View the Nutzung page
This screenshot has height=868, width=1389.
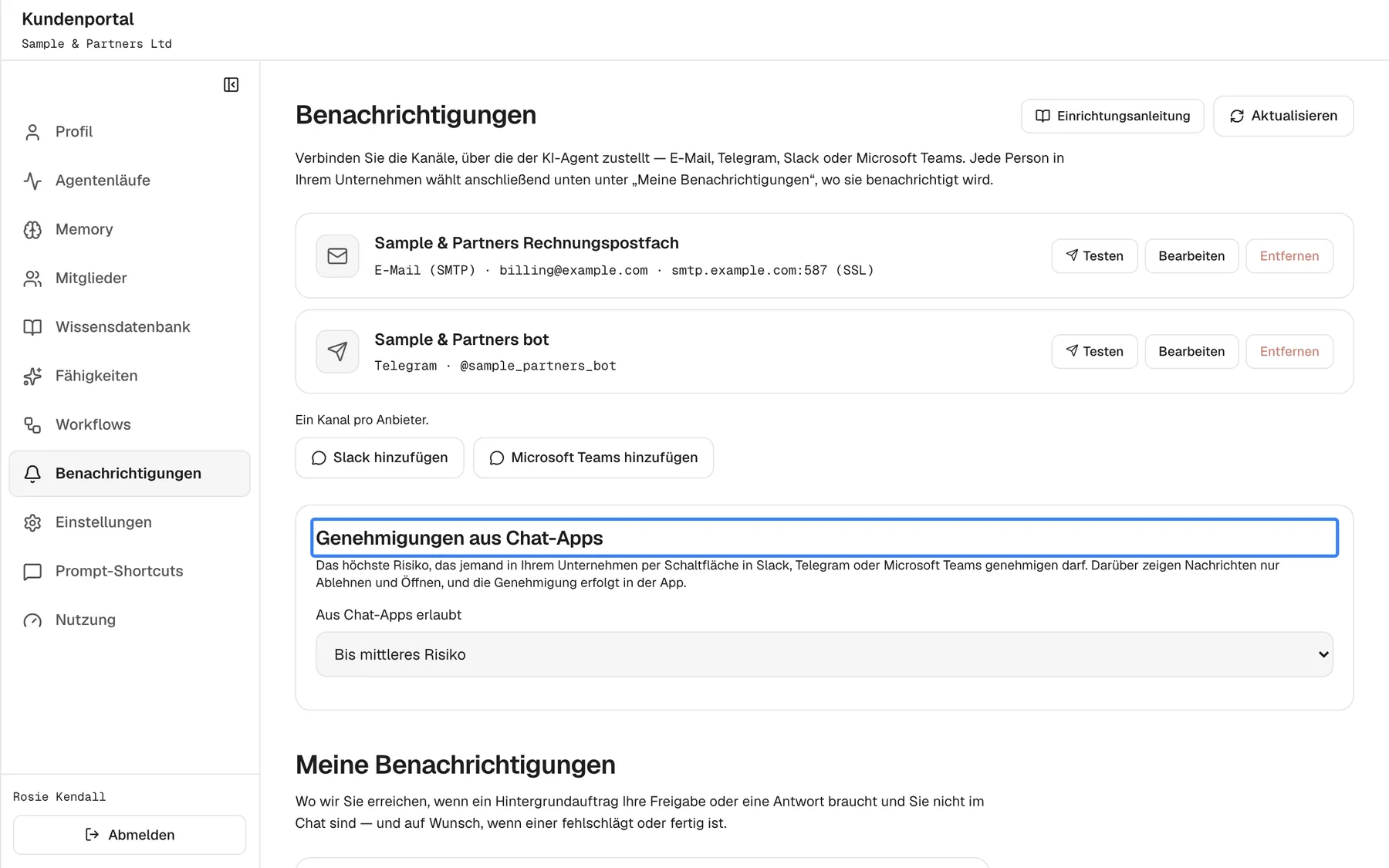point(130,620)
